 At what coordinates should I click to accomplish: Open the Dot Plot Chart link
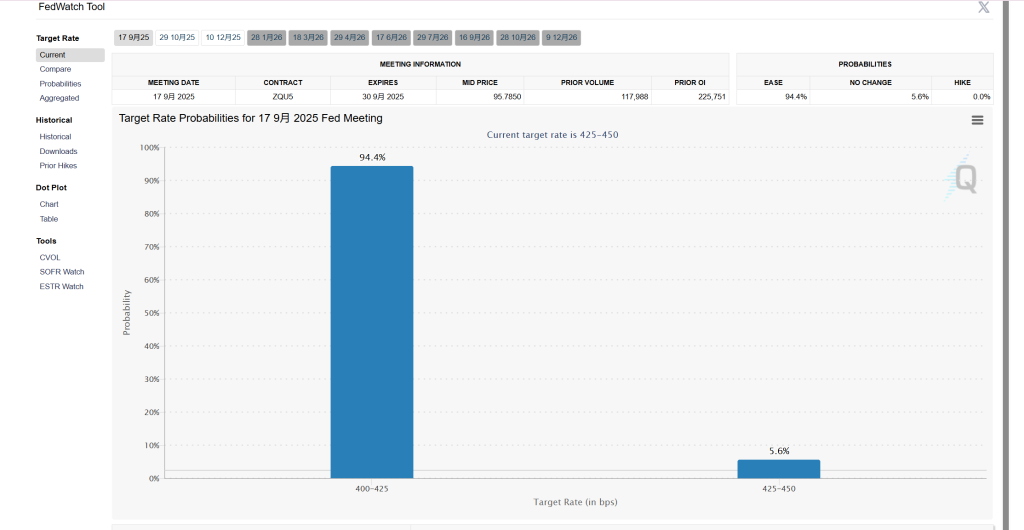pyautogui.click(x=49, y=204)
